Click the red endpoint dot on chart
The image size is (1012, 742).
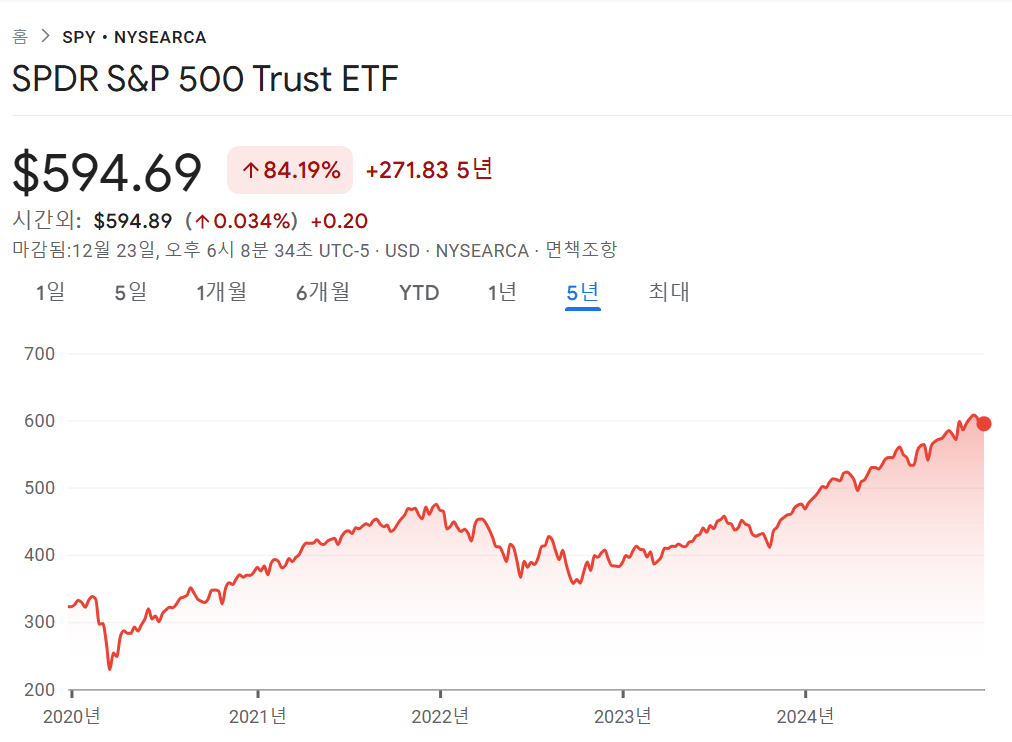(x=984, y=423)
